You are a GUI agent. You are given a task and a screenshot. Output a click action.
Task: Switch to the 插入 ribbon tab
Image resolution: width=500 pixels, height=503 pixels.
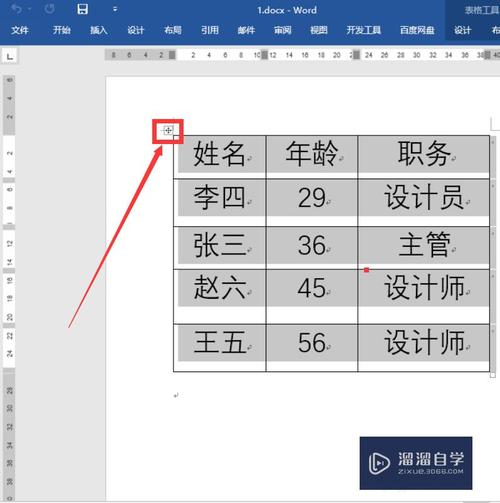99,30
